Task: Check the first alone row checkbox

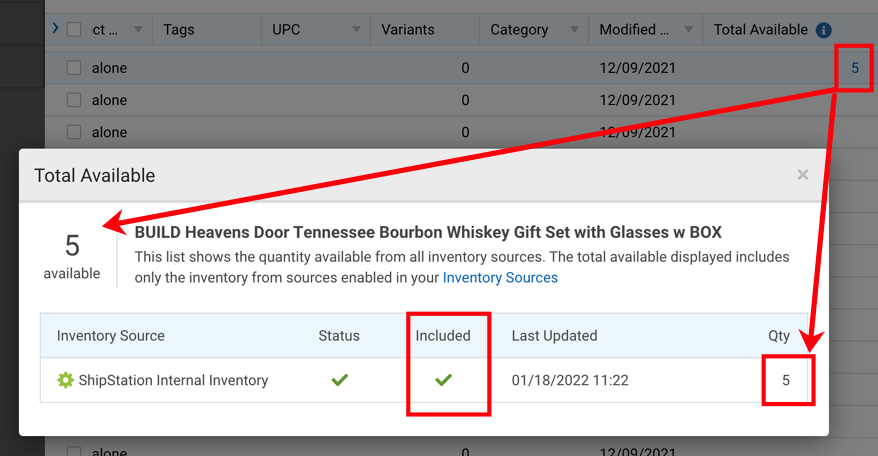Action: point(74,68)
